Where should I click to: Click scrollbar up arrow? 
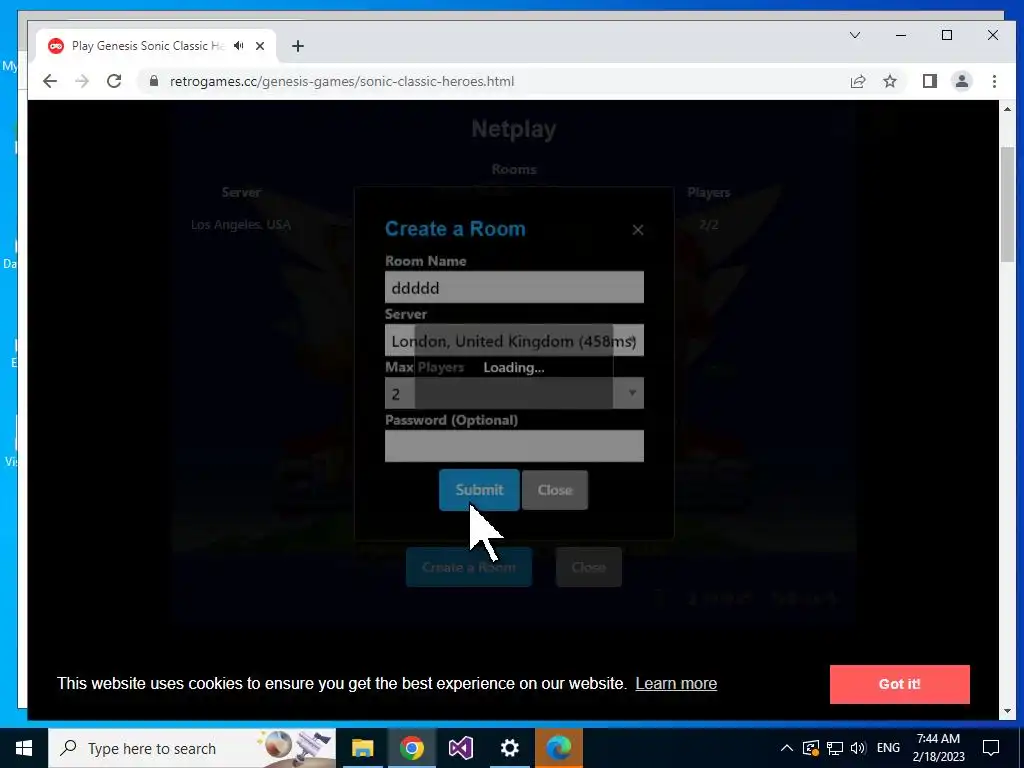1006,109
